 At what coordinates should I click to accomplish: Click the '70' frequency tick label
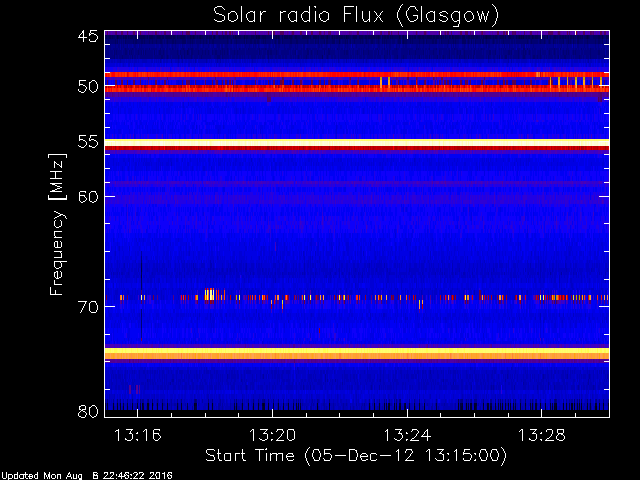tap(88, 307)
